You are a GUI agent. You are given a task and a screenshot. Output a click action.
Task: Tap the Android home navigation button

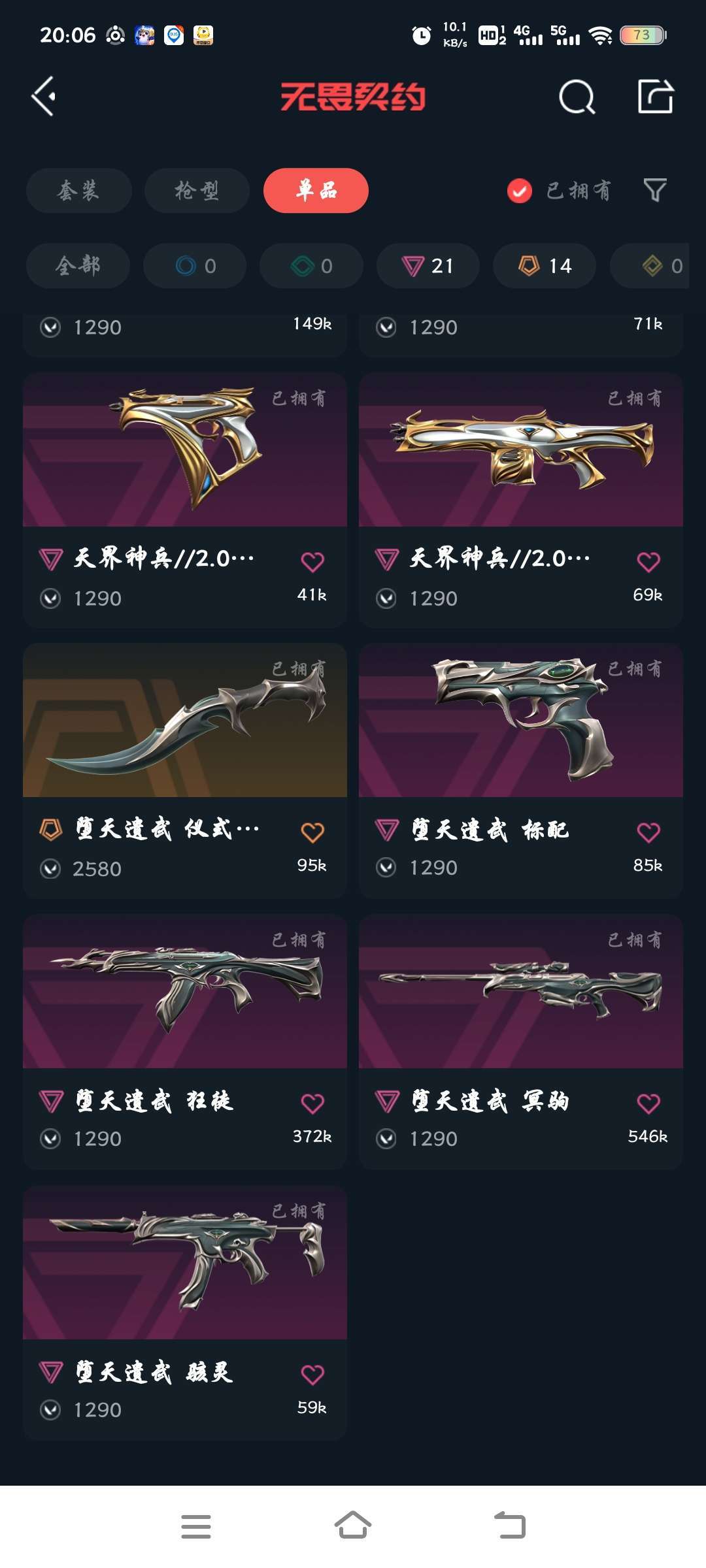point(353,1526)
